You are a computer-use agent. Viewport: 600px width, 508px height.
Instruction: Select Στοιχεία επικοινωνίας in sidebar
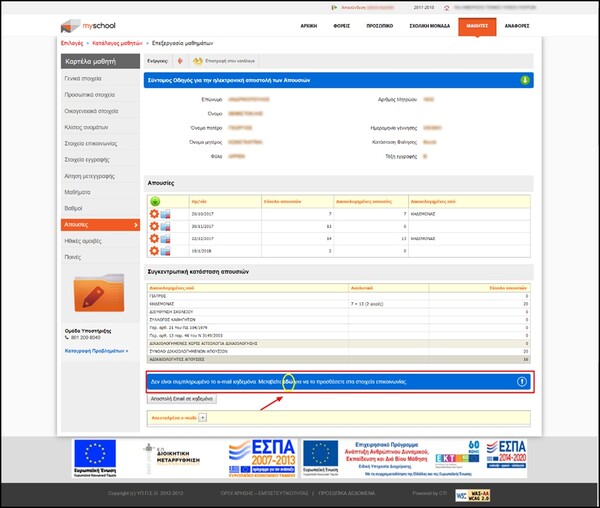coord(91,157)
